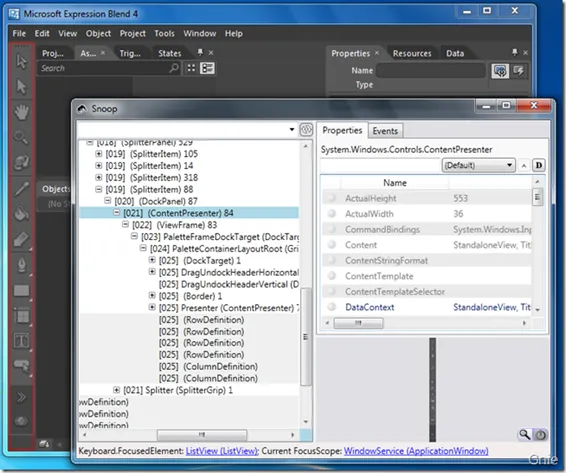Click Snoop's magnifier zoom icon
566x473 pixels.
(x=524, y=434)
